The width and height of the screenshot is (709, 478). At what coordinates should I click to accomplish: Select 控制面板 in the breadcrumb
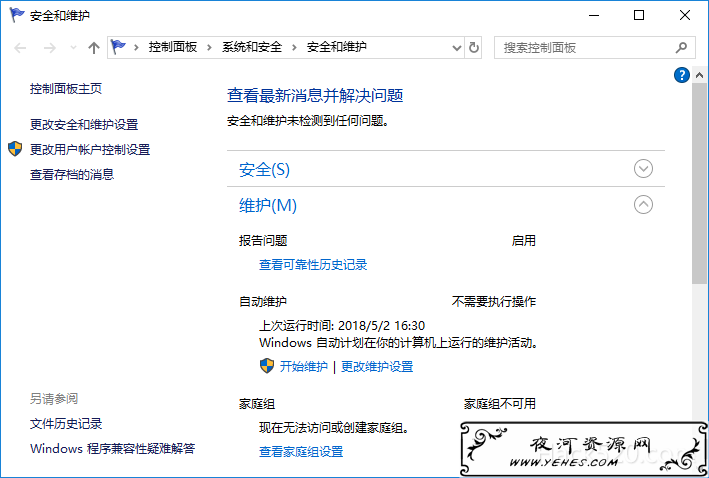point(173,47)
